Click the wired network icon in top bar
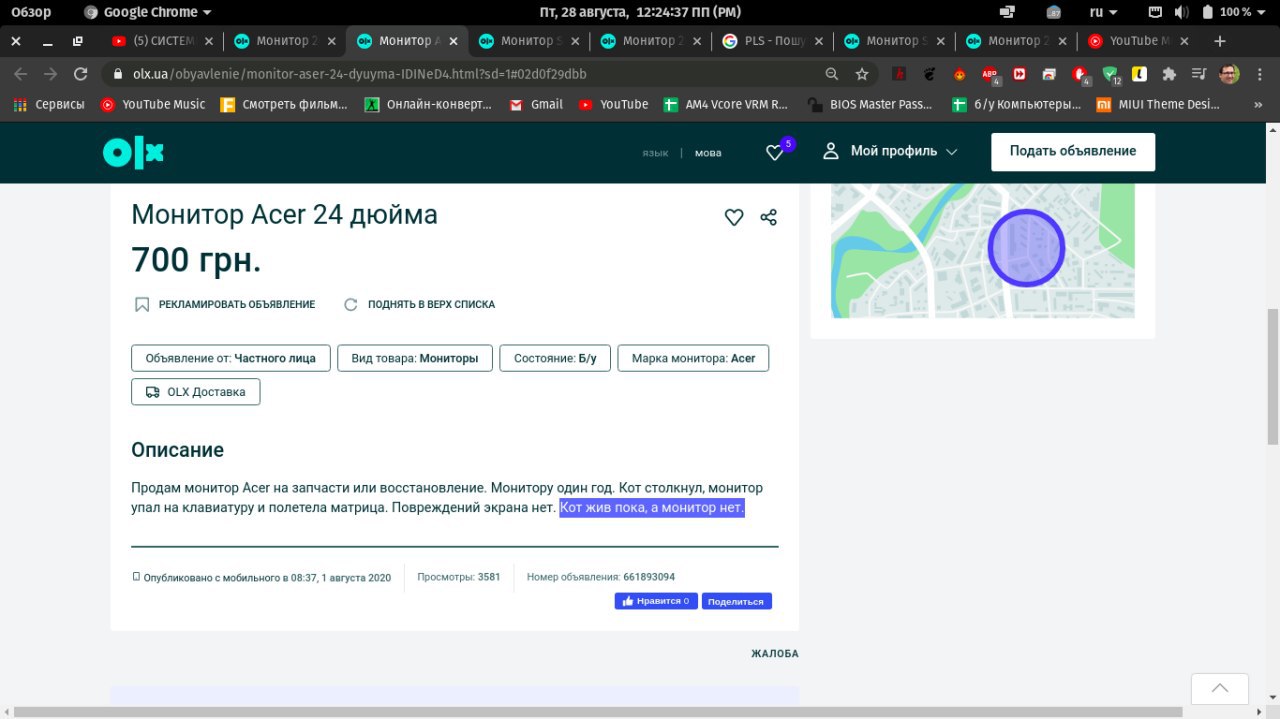Screen dimensions: 1280x719 click(1155, 12)
